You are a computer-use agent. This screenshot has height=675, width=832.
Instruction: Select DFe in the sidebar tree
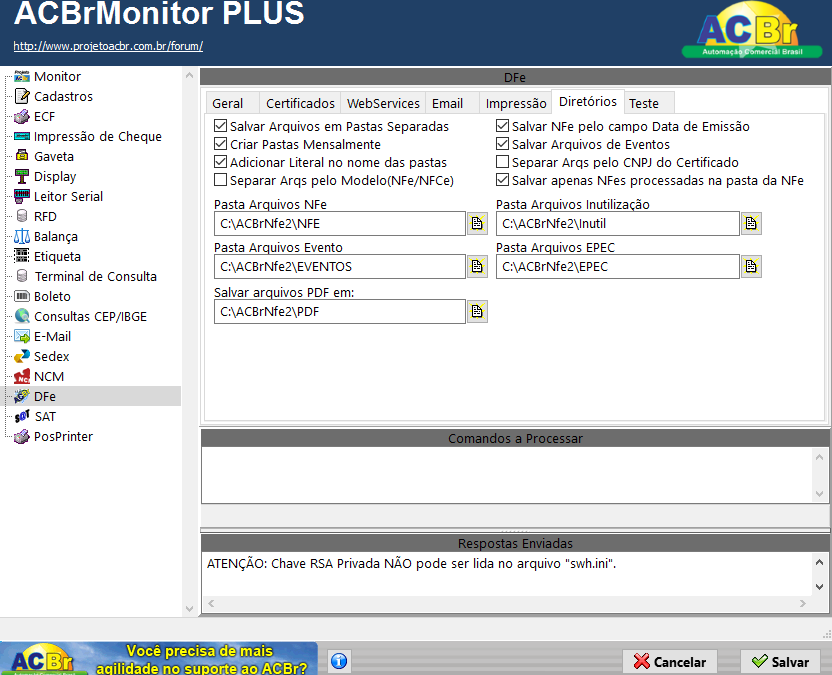[x=45, y=396]
